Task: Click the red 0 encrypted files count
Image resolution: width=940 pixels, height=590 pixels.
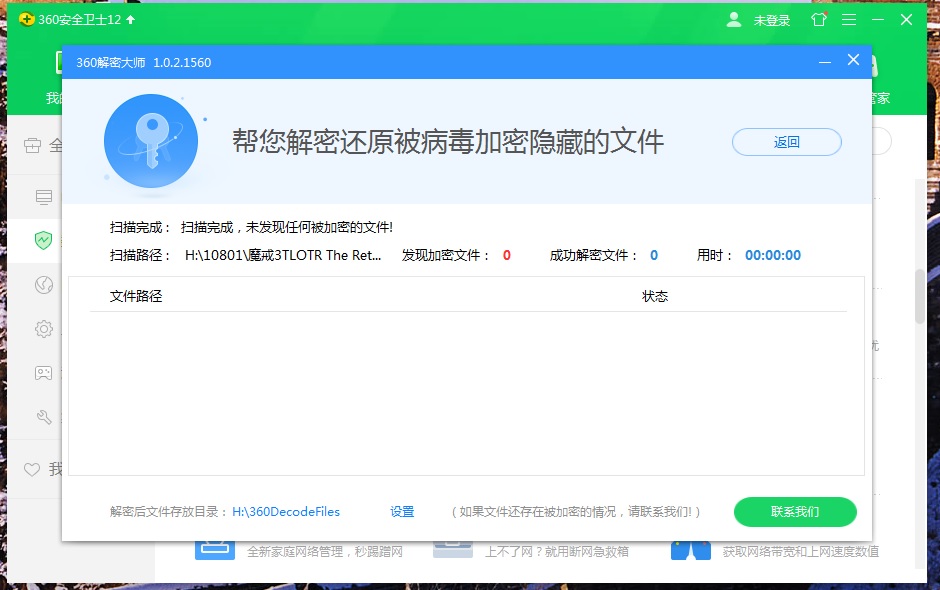Action: coord(507,255)
